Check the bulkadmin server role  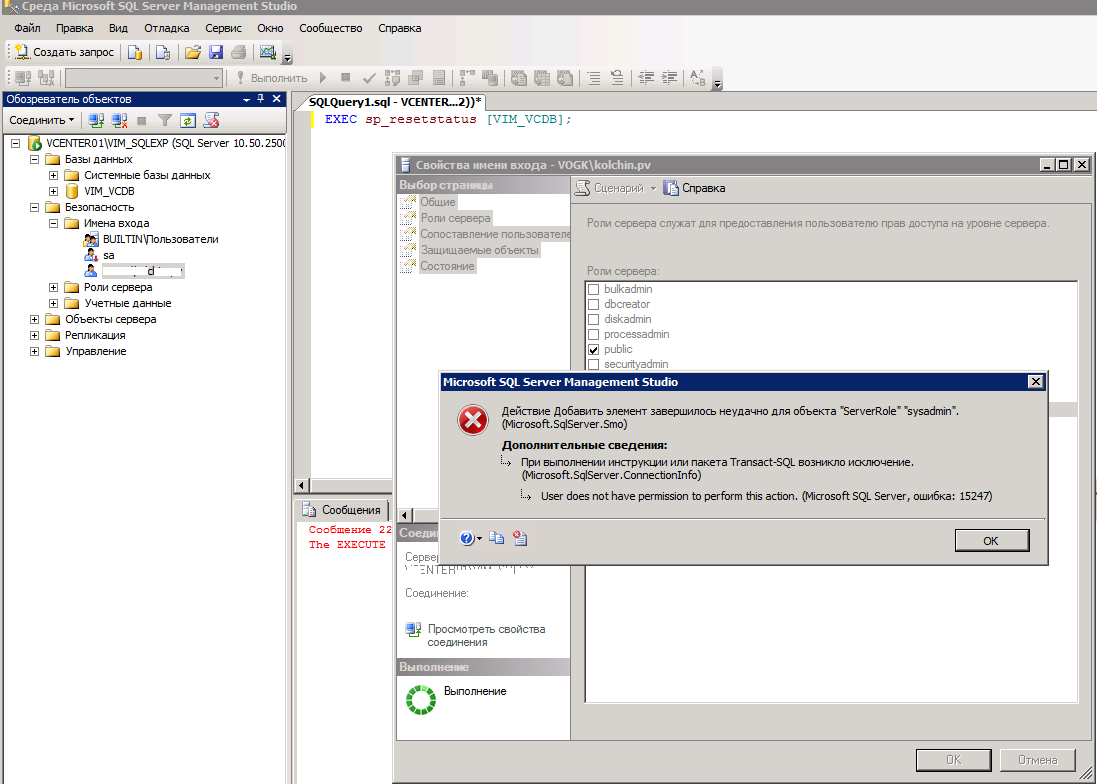tap(593, 290)
